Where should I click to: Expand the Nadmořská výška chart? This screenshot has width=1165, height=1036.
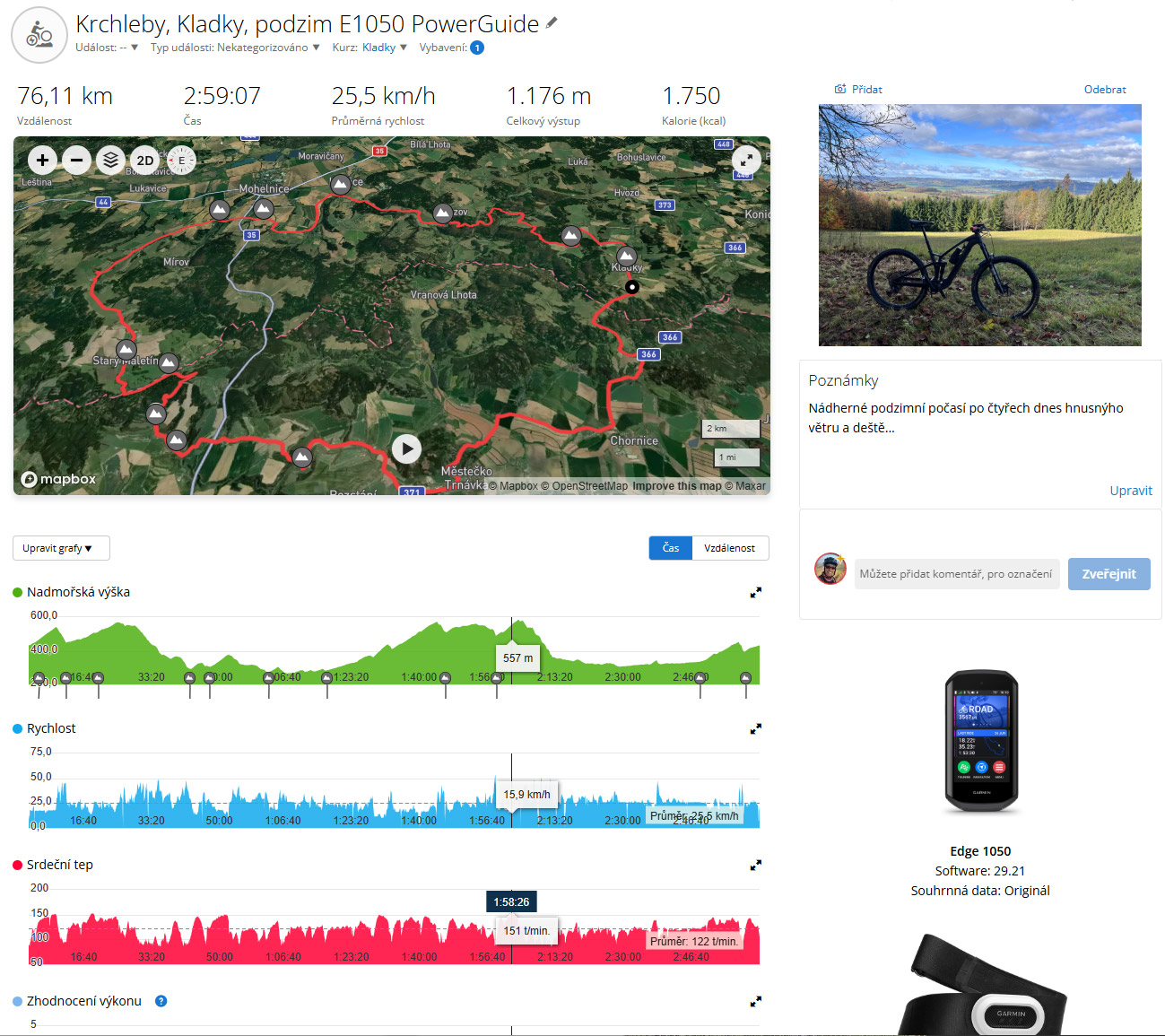[755, 593]
